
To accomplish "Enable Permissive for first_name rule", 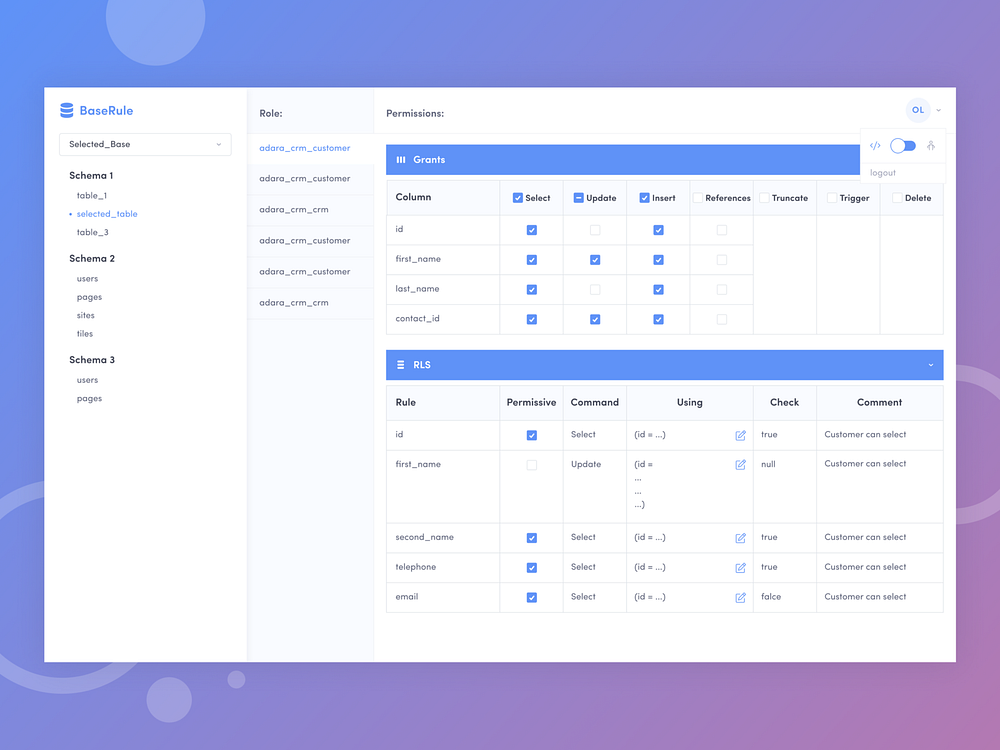I will (531, 466).
